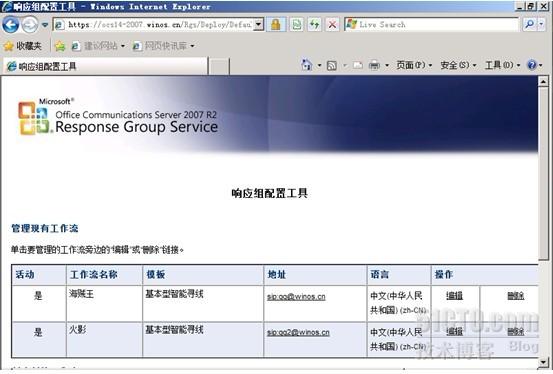
Task: Click the page scrollbar up arrow
Action: point(543,82)
